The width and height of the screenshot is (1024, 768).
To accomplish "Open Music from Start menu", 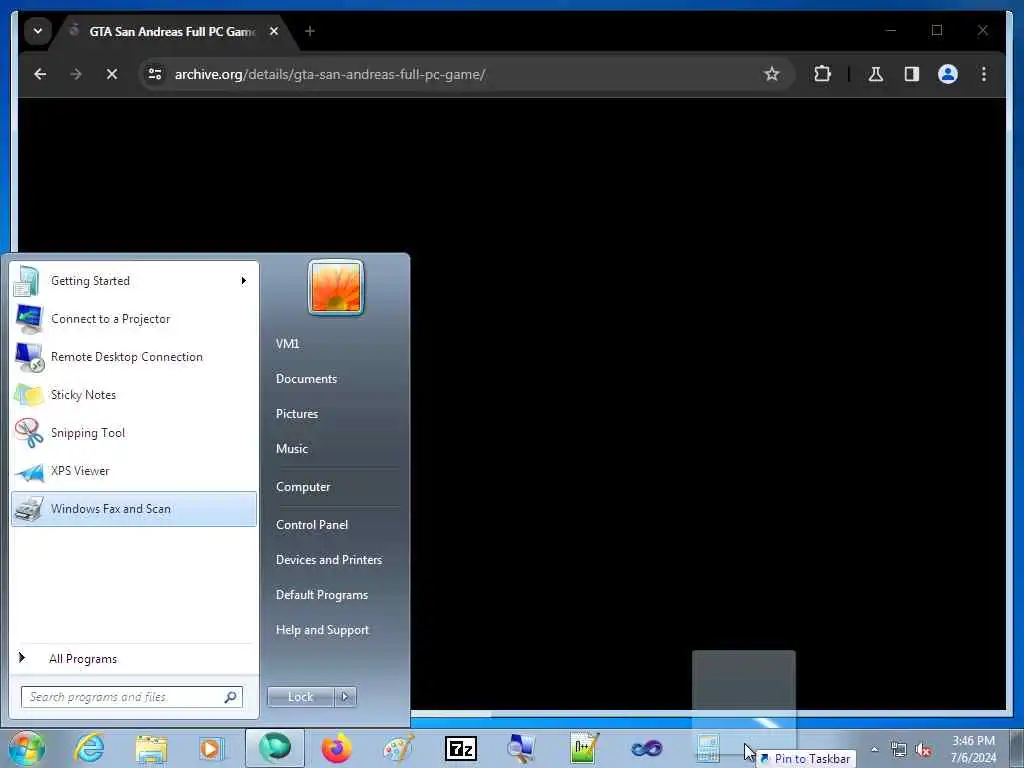I will [292, 449].
